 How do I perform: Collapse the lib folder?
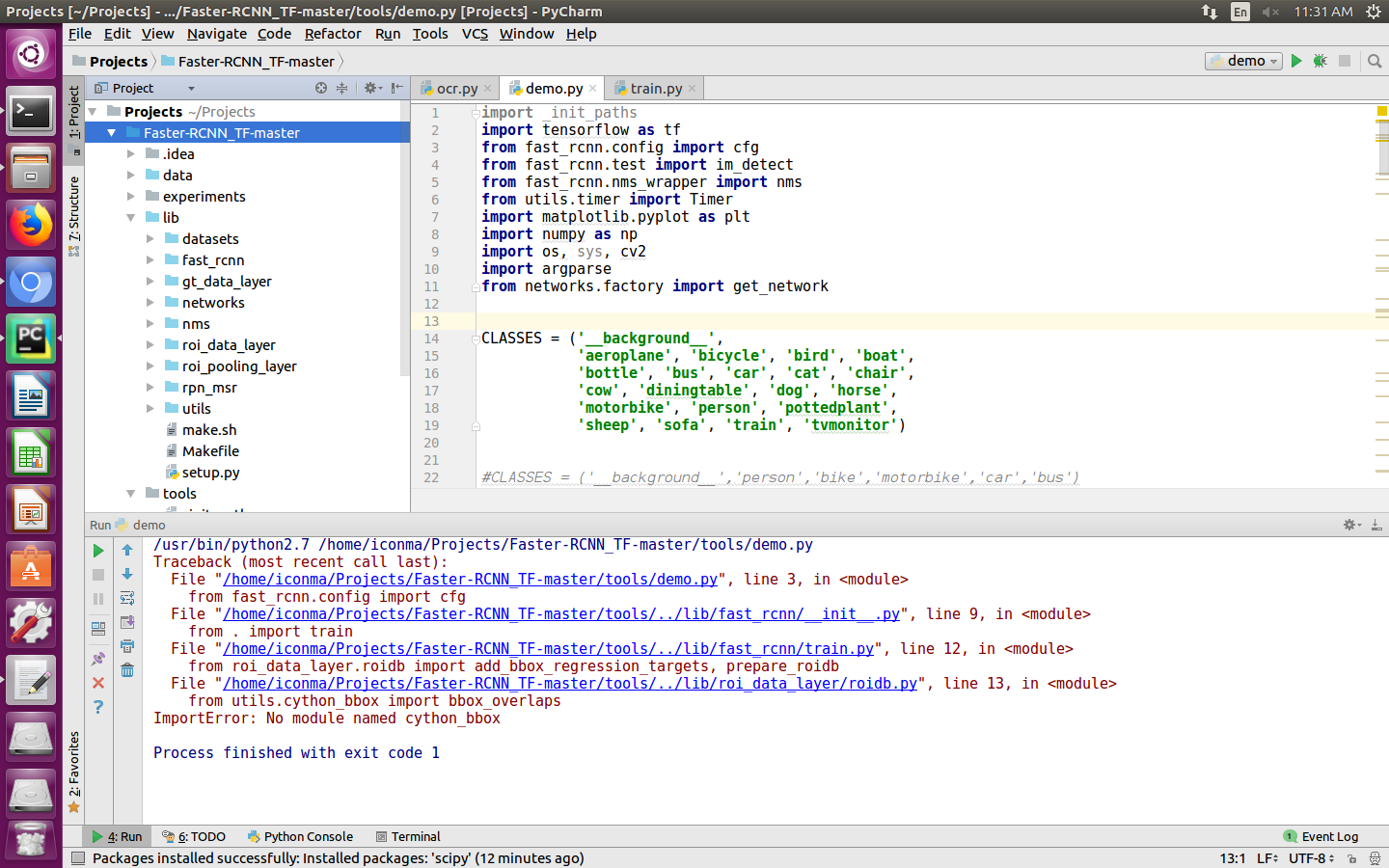click(x=131, y=218)
